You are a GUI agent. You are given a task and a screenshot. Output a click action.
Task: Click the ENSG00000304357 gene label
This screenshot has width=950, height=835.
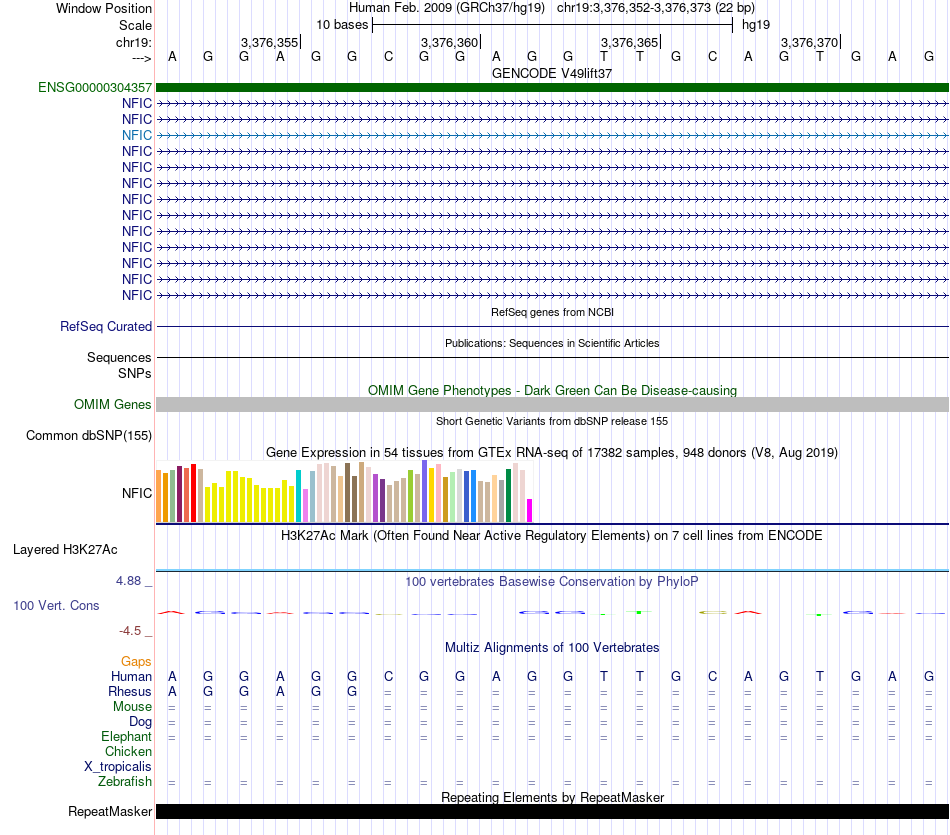tap(95, 88)
